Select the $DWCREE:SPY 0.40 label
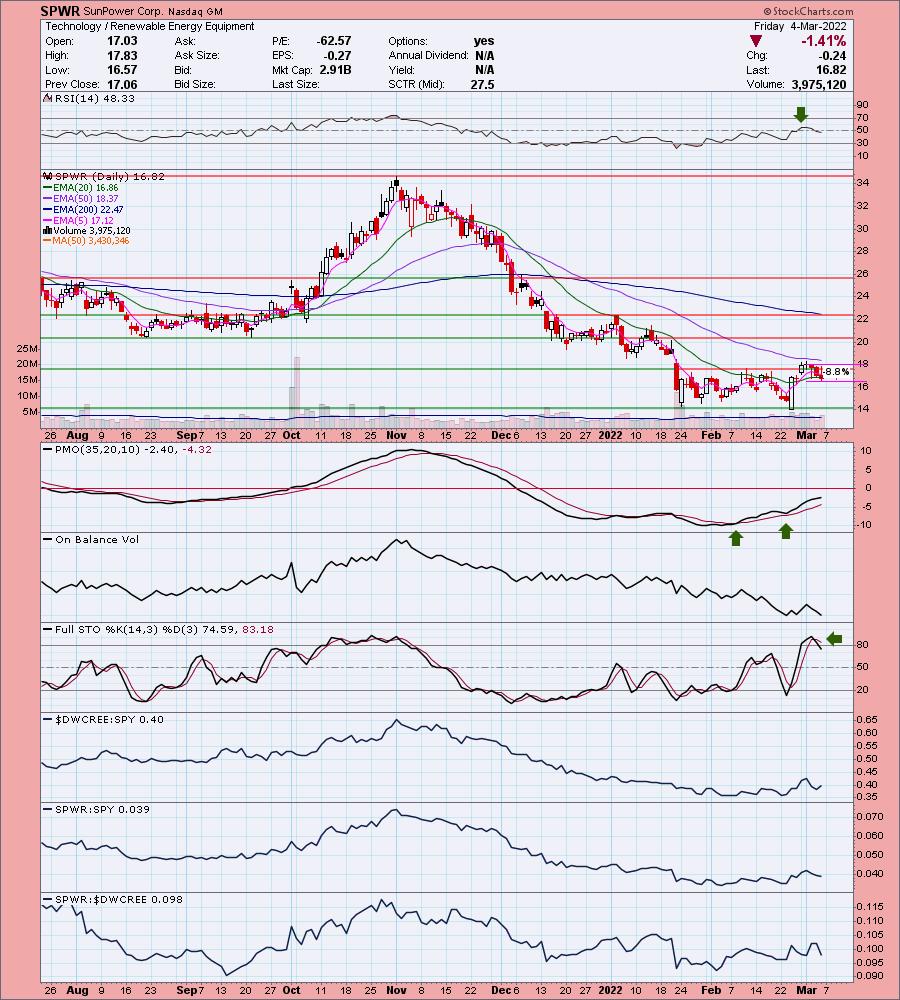The height and width of the screenshot is (1000, 900). [103, 719]
